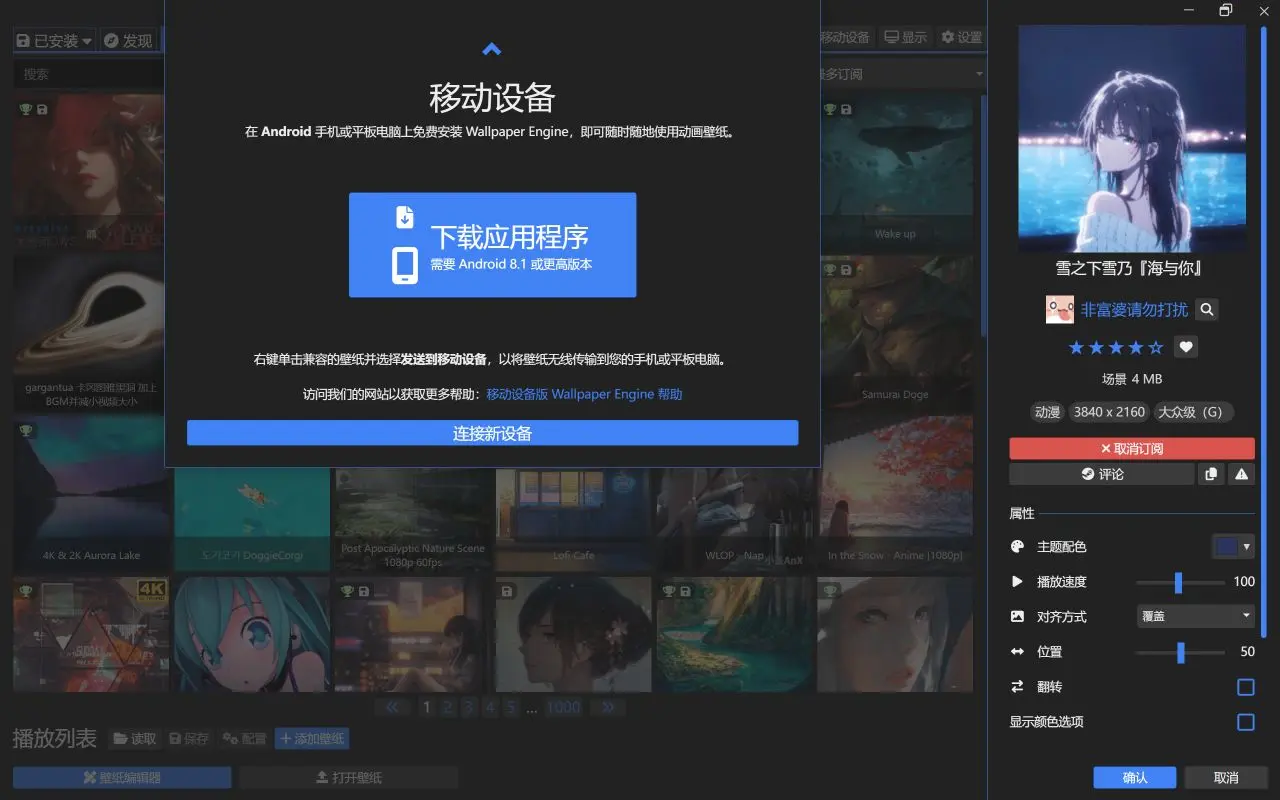This screenshot has width=1280, height=800.
Task: Click the 下载应用程序 download button
Action: click(x=492, y=245)
